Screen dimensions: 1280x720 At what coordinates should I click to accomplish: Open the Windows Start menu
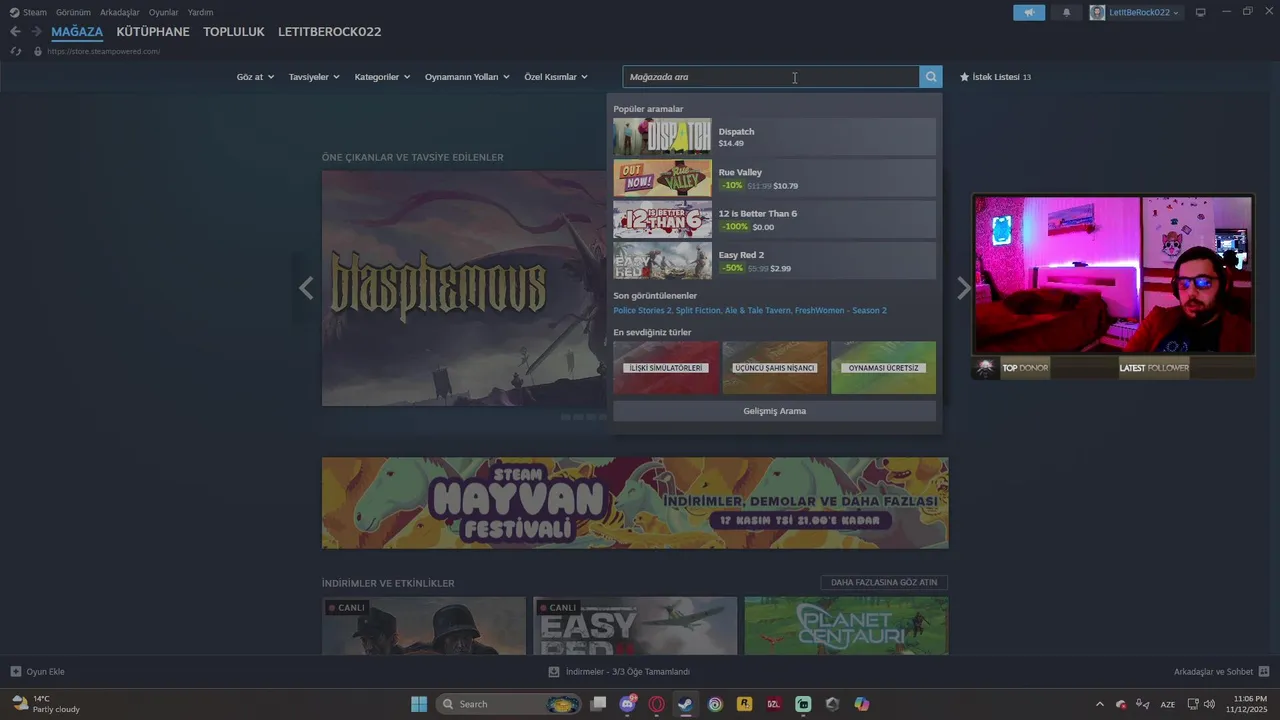[x=419, y=704]
